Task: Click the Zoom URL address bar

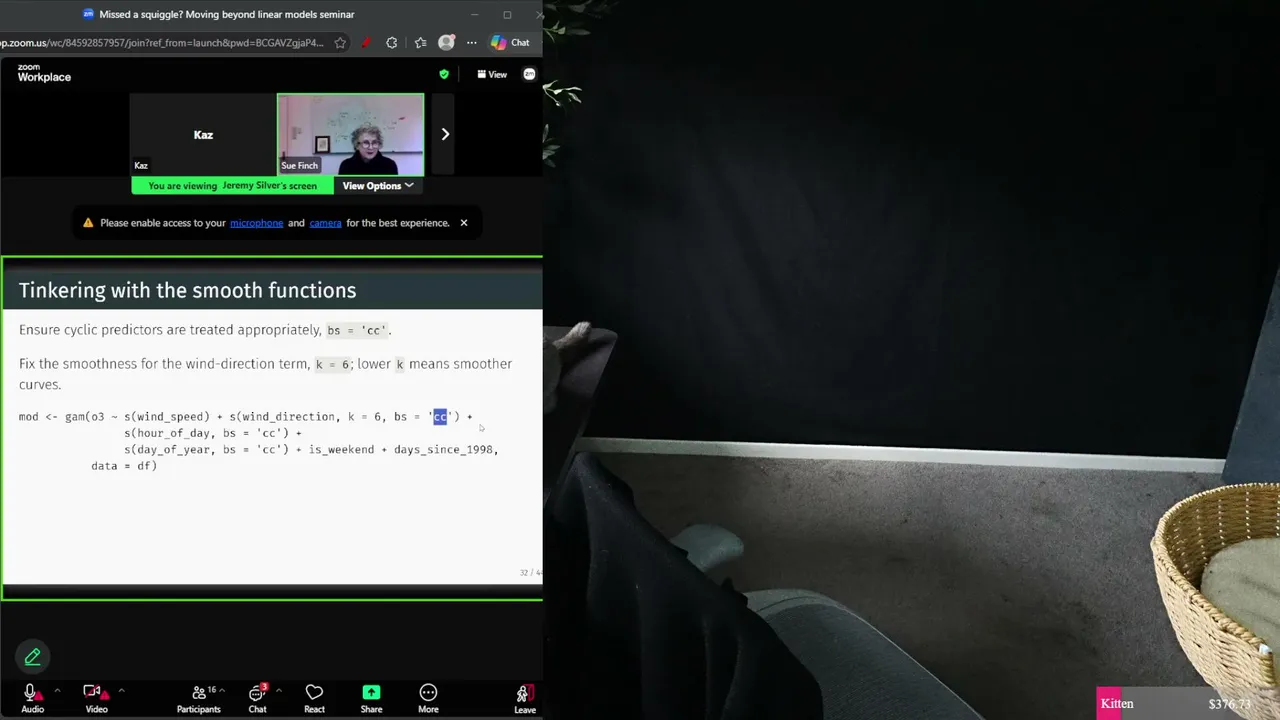Action: pyautogui.click(x=163, y=43)
